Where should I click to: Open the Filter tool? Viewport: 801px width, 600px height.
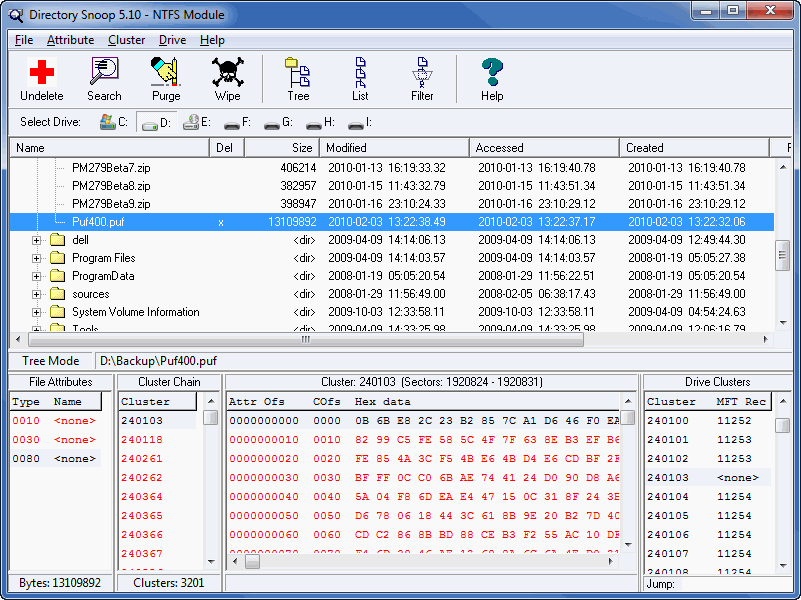pyautogui.click(x=421, y=78)
